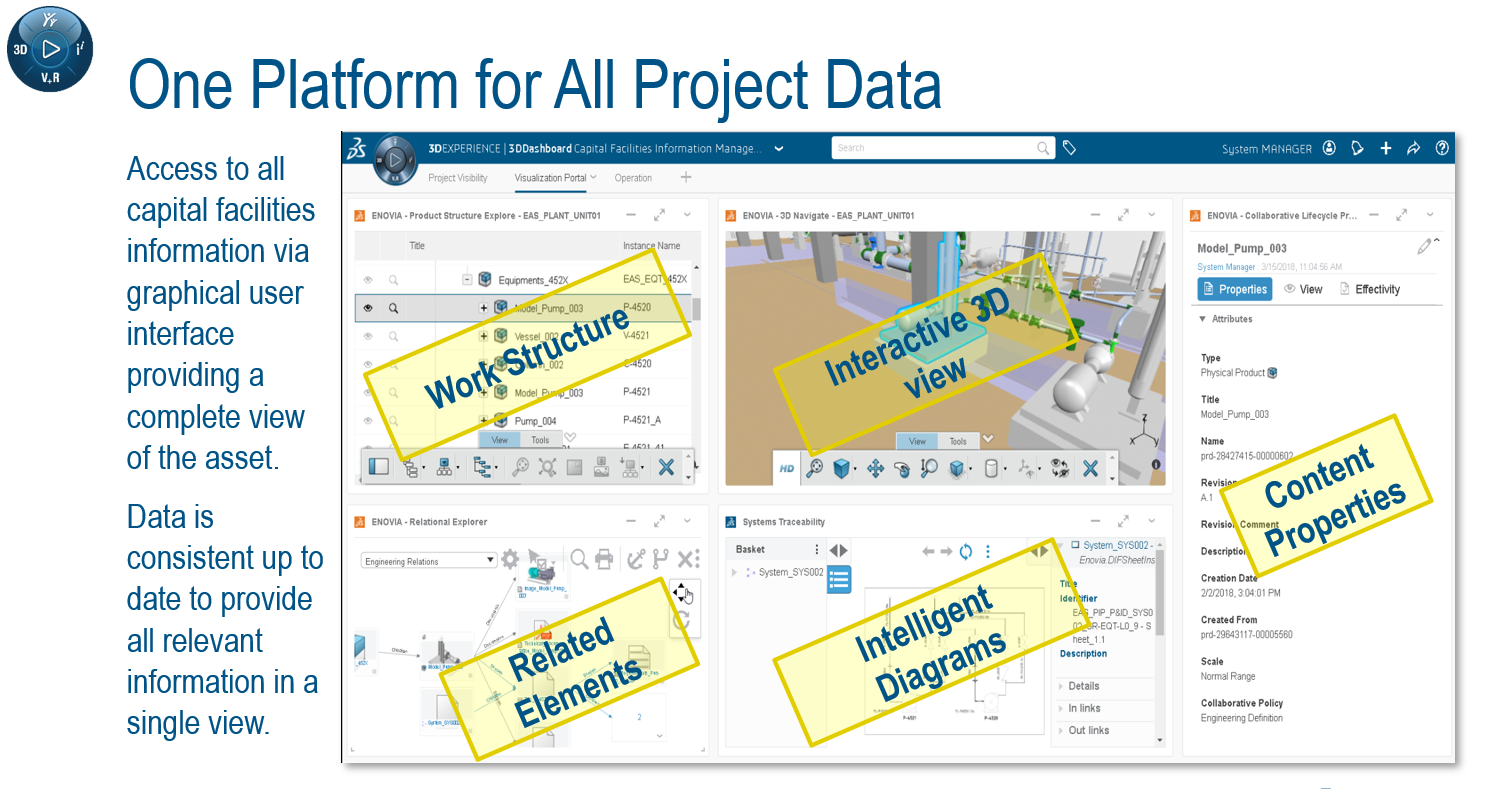Click the 3DEXPERIENCE compass icon

click(x=397, y=159)
